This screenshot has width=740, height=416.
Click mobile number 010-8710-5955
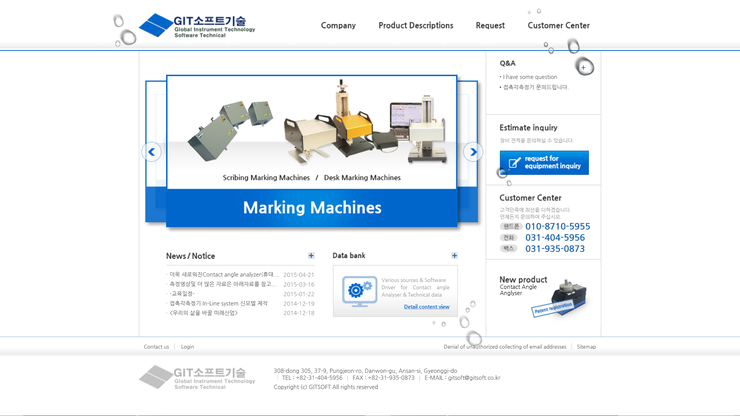pos(557,227)
